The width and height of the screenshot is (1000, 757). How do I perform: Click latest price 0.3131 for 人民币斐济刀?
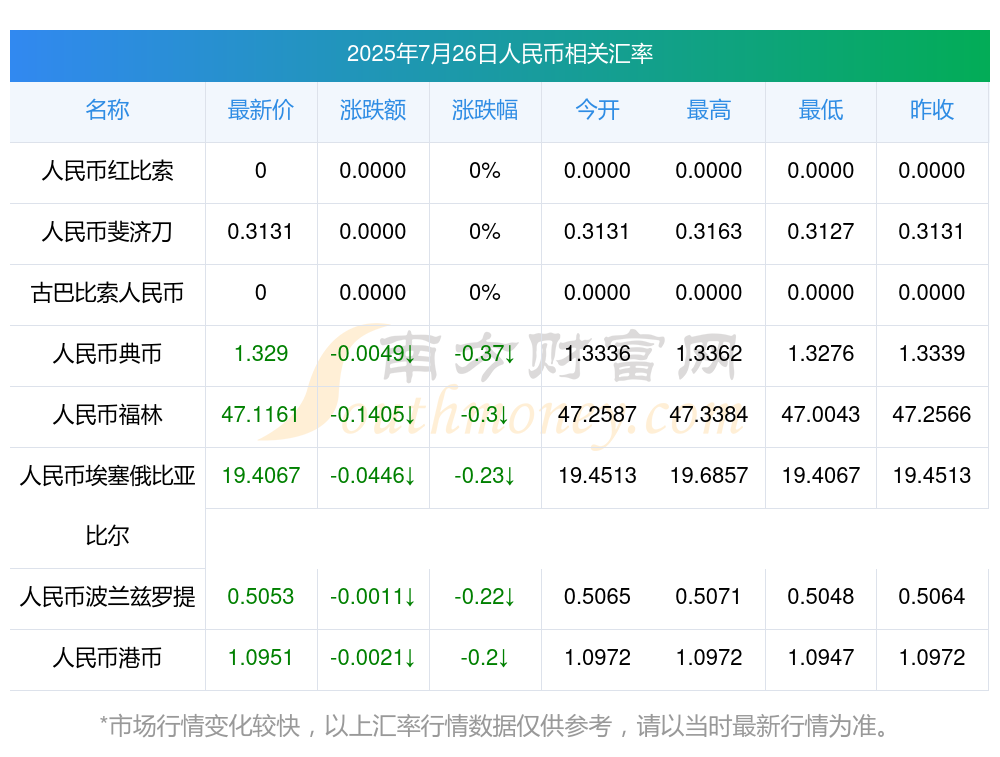tap(260, 232)
